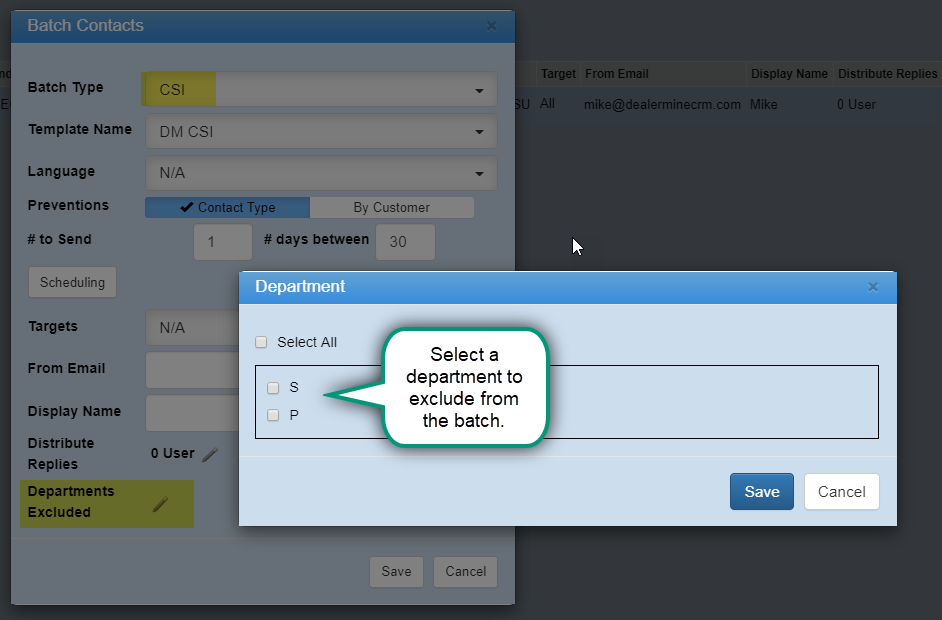
Task: Click the From Email input field
Action: [x=192, y=370]
